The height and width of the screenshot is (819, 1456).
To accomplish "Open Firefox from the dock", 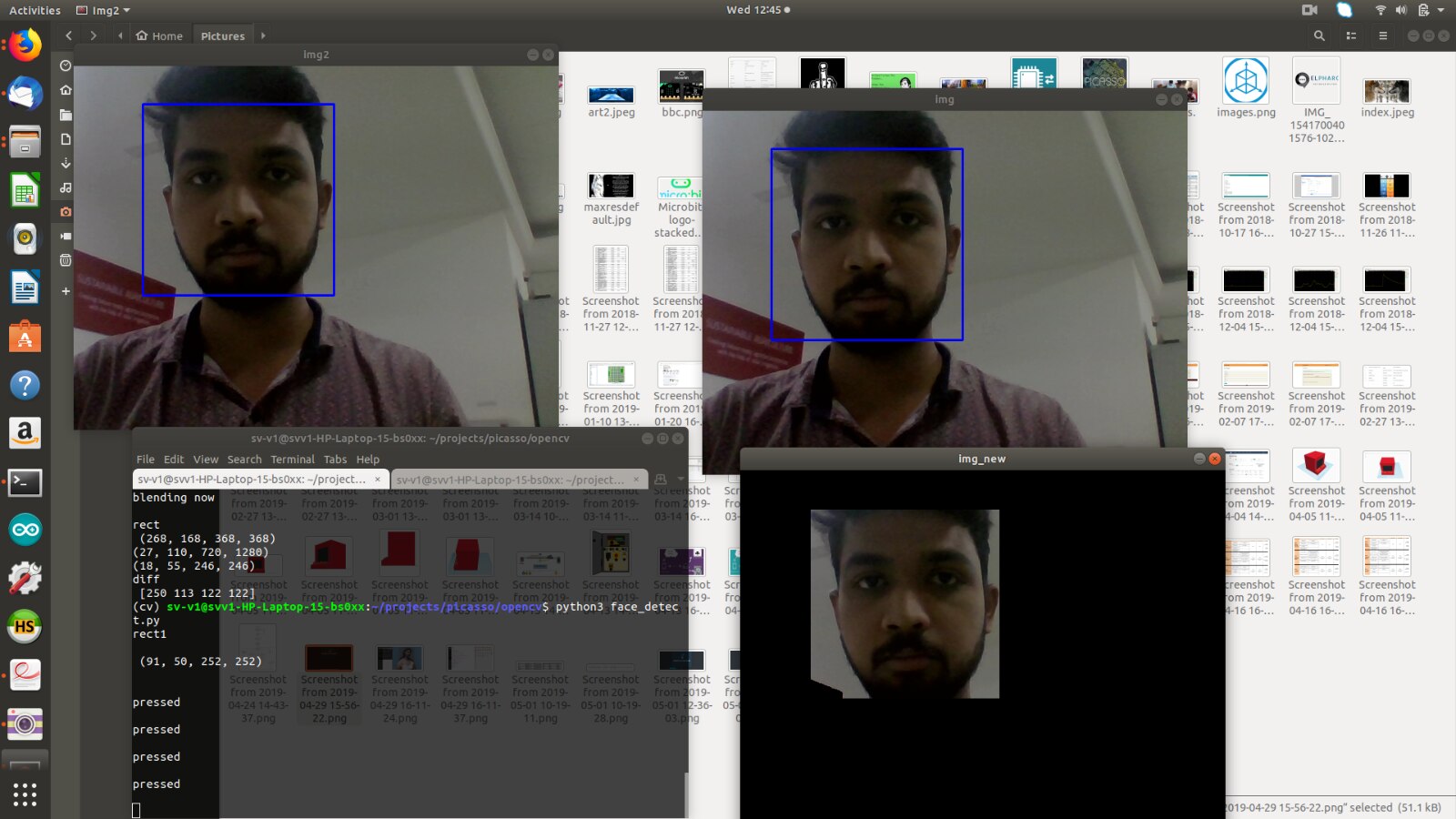I will point(25,45).
